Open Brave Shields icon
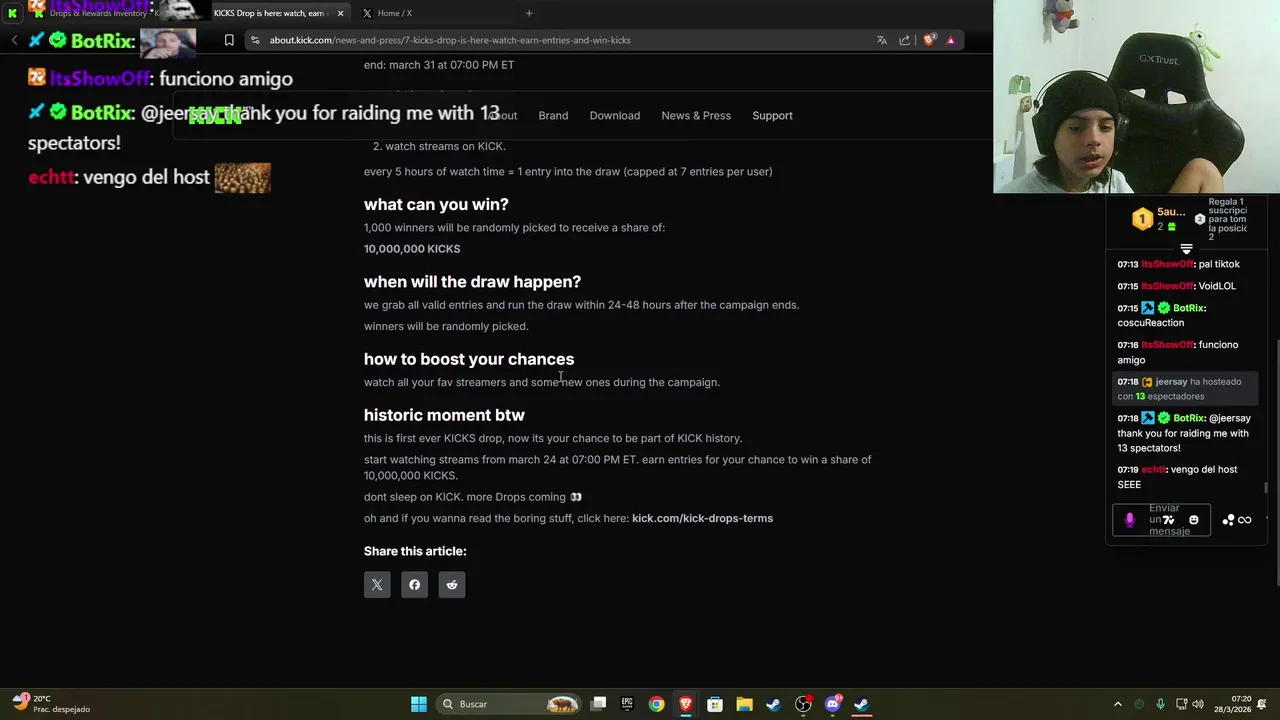 (929, 40)
